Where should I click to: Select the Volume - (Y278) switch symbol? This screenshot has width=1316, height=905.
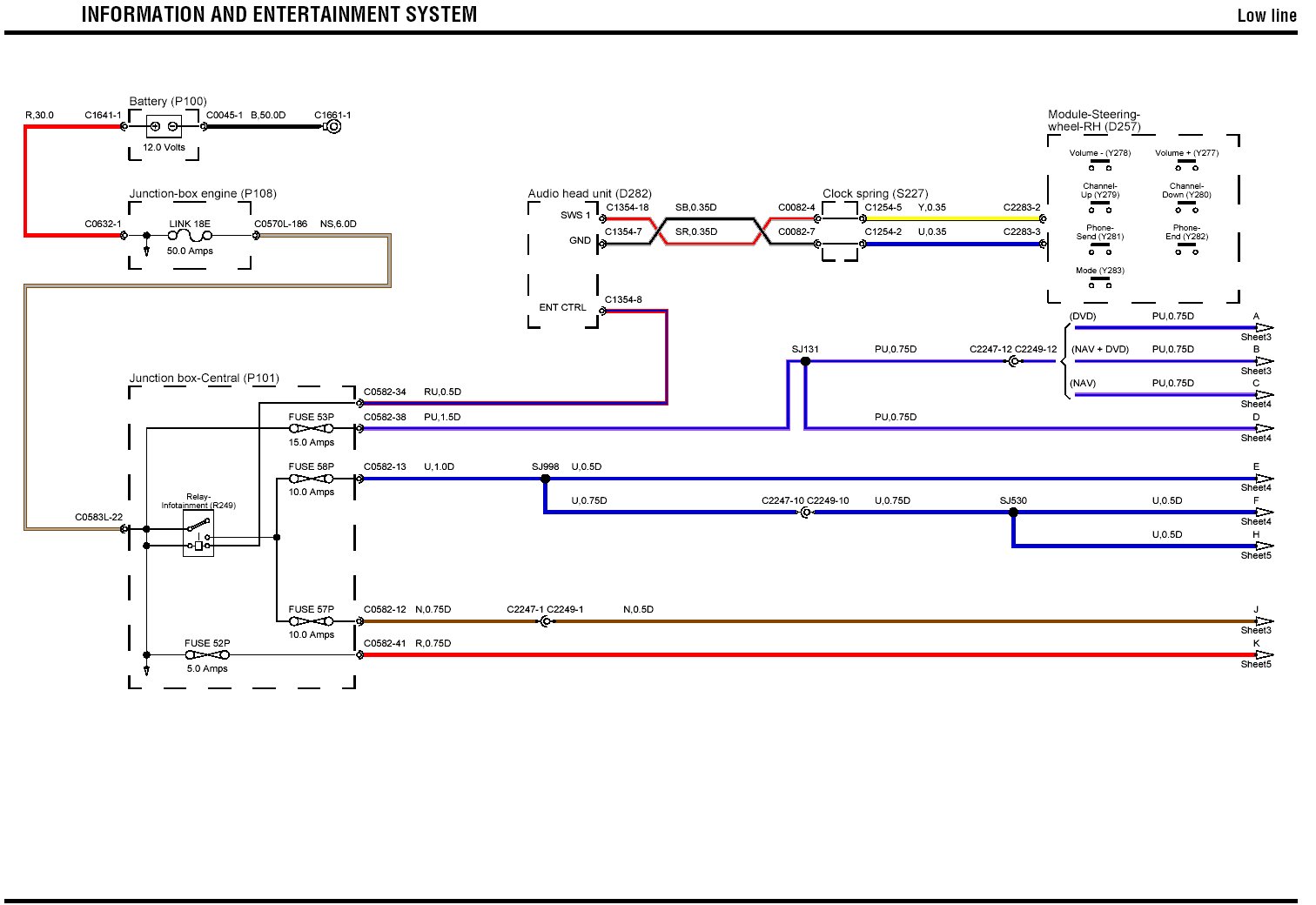(x=1100, y=164)
